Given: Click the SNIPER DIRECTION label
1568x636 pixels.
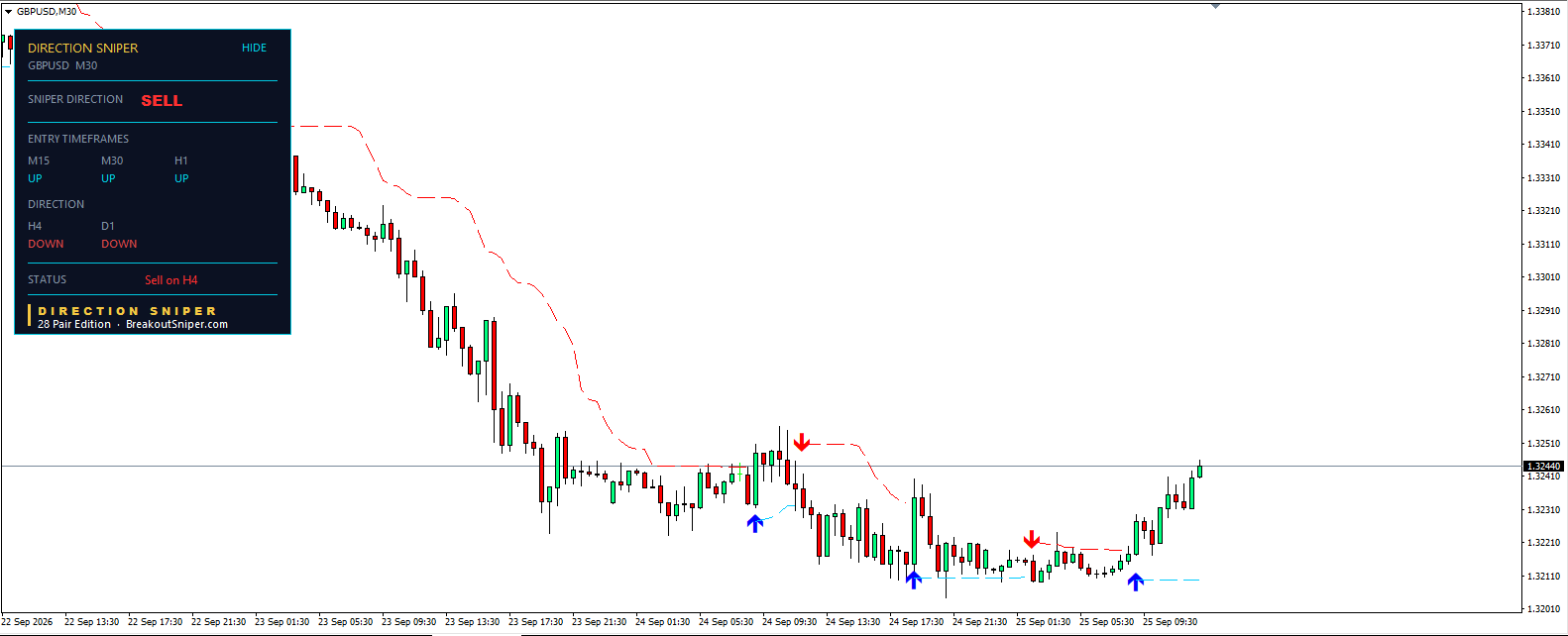Looking at the screenshot, I should 75,99.
